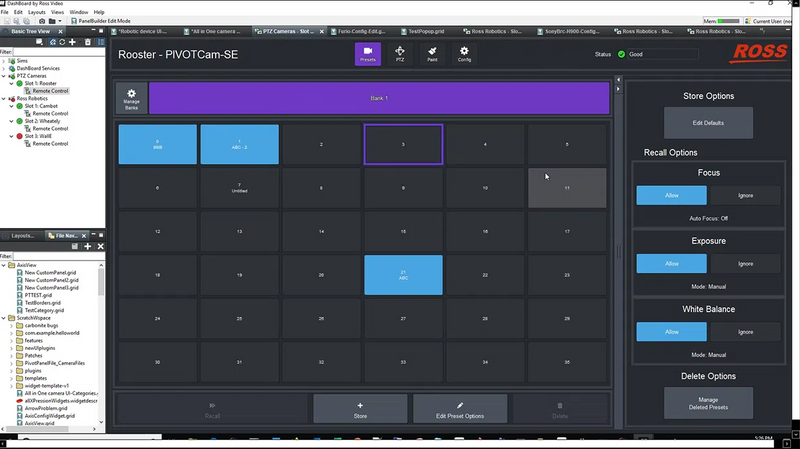Set Focus recall option to Ignore
The image size is (800, 449).
[x=745, y=196]
